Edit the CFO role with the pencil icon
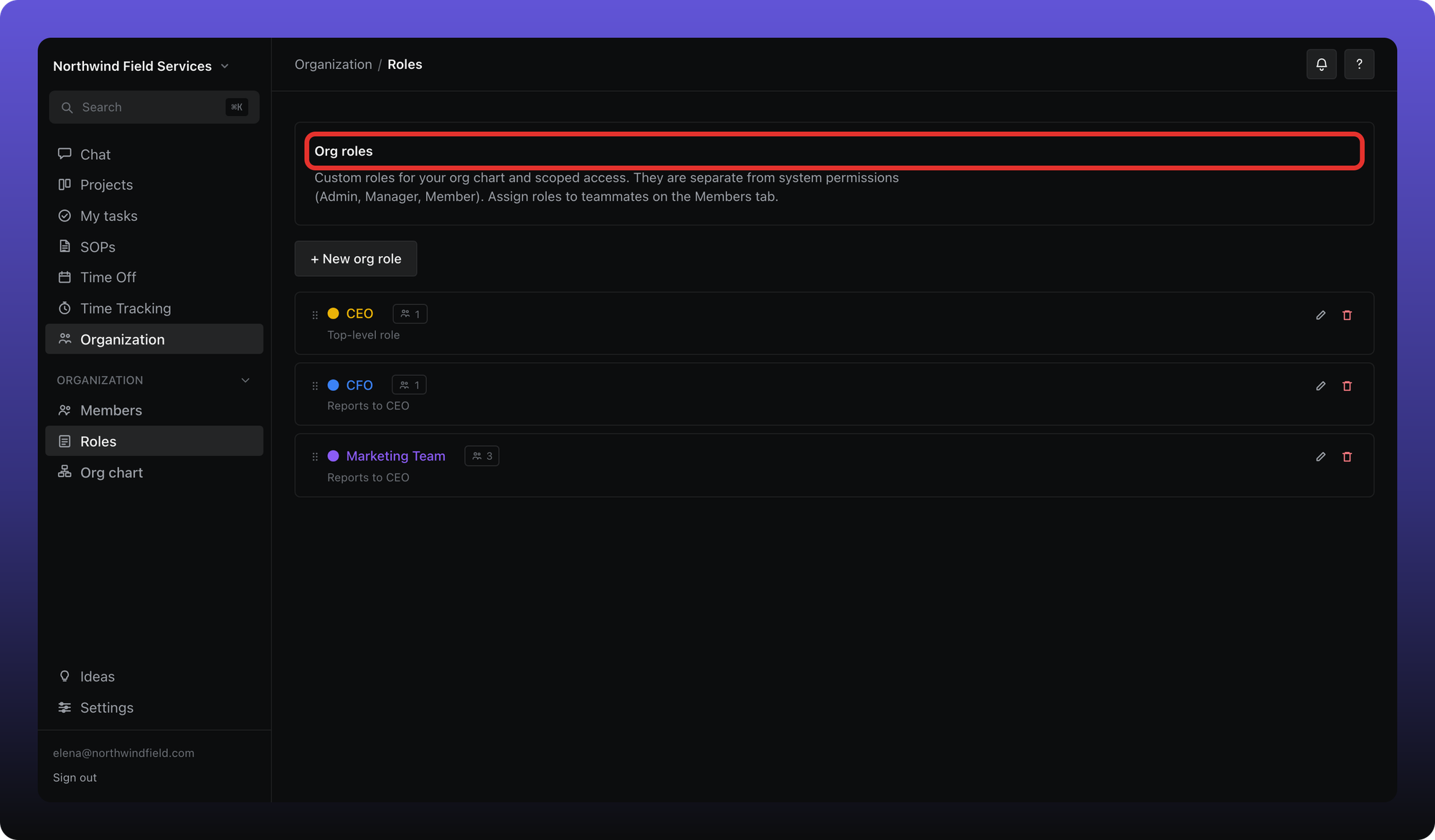The height and width of the screenshot is (840, 1435). tap(1320, 386)
